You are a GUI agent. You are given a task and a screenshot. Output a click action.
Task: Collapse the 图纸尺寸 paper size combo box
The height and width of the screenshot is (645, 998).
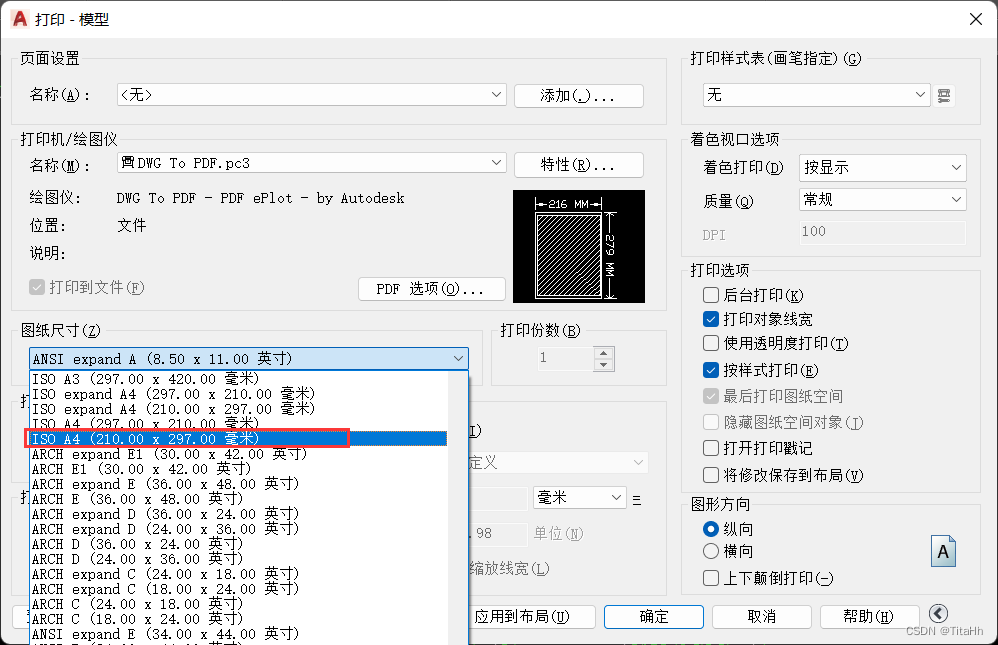point(249,358)
